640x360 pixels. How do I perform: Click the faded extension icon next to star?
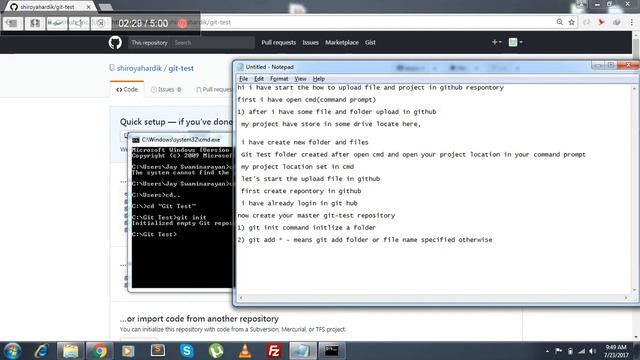pos(587,22)
